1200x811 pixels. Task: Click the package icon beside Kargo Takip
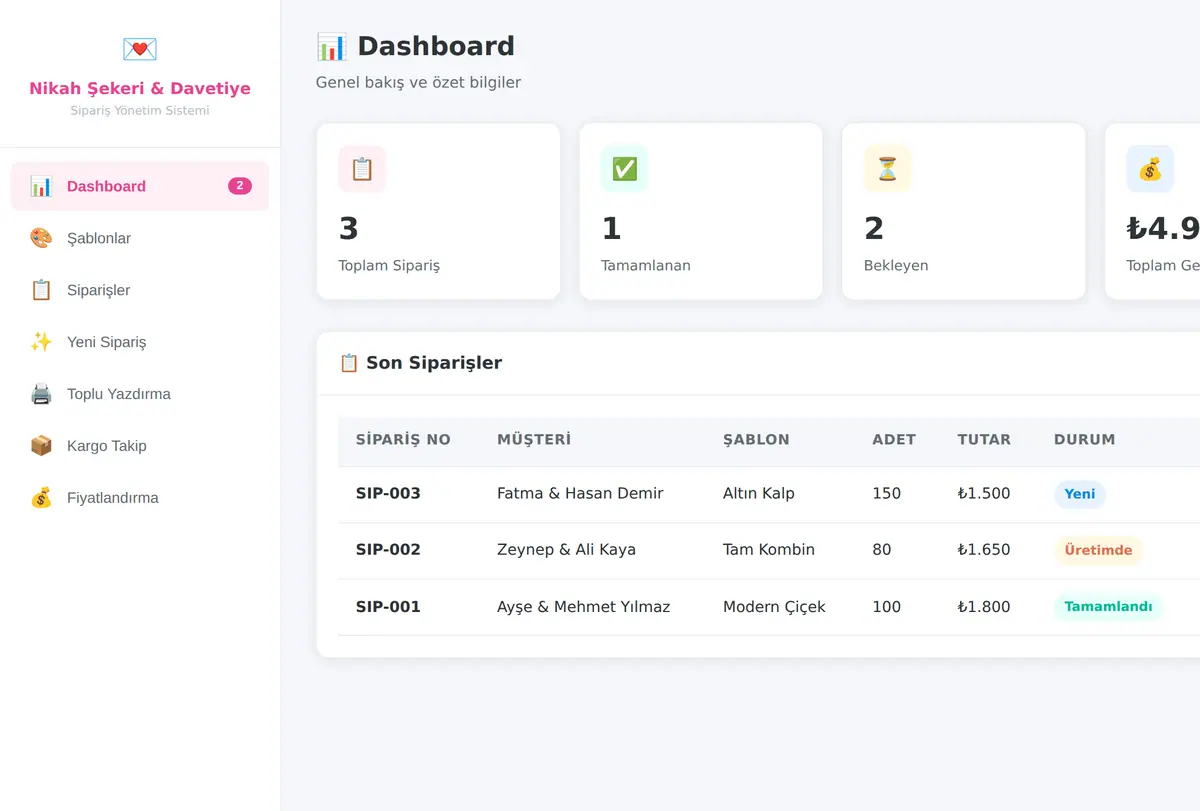tap(41, 446)
